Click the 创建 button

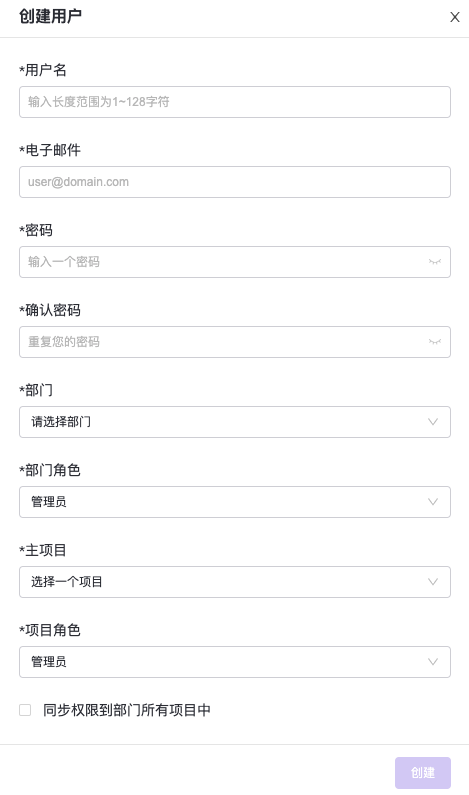click(x=423, y=773)
